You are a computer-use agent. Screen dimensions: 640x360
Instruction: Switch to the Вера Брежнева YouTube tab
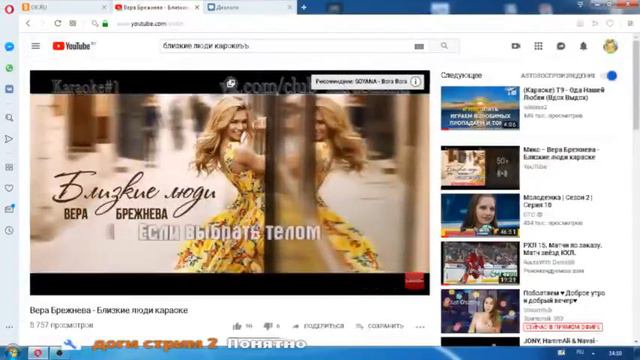(156, 7)
